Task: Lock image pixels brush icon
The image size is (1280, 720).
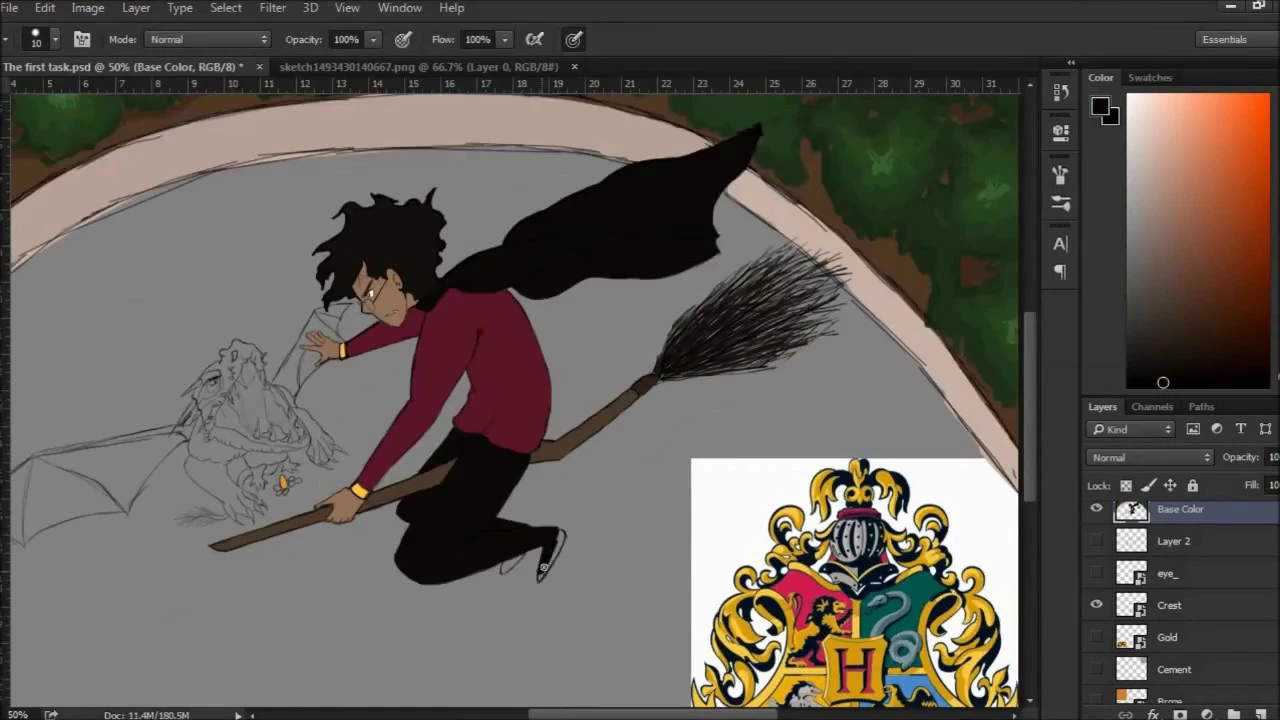Action: click(1148, 486)
